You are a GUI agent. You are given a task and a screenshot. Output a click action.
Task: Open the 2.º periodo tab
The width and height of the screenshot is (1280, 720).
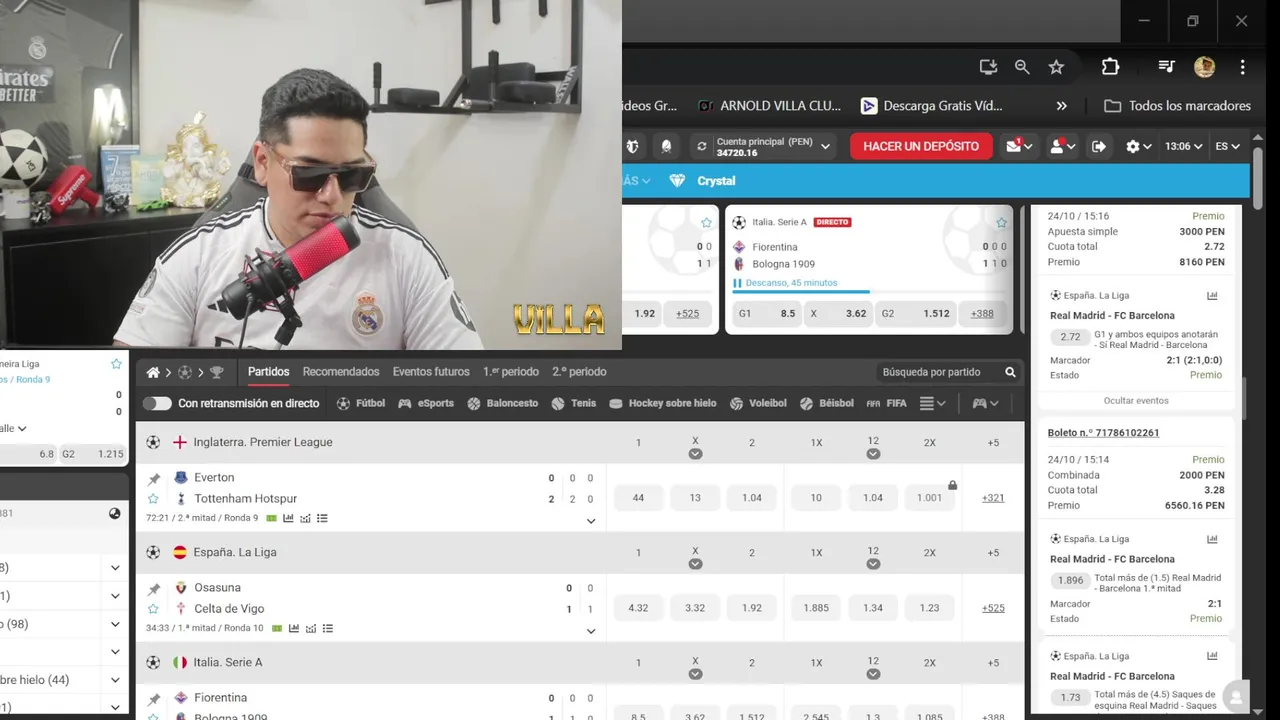click(x=579, y=372)
